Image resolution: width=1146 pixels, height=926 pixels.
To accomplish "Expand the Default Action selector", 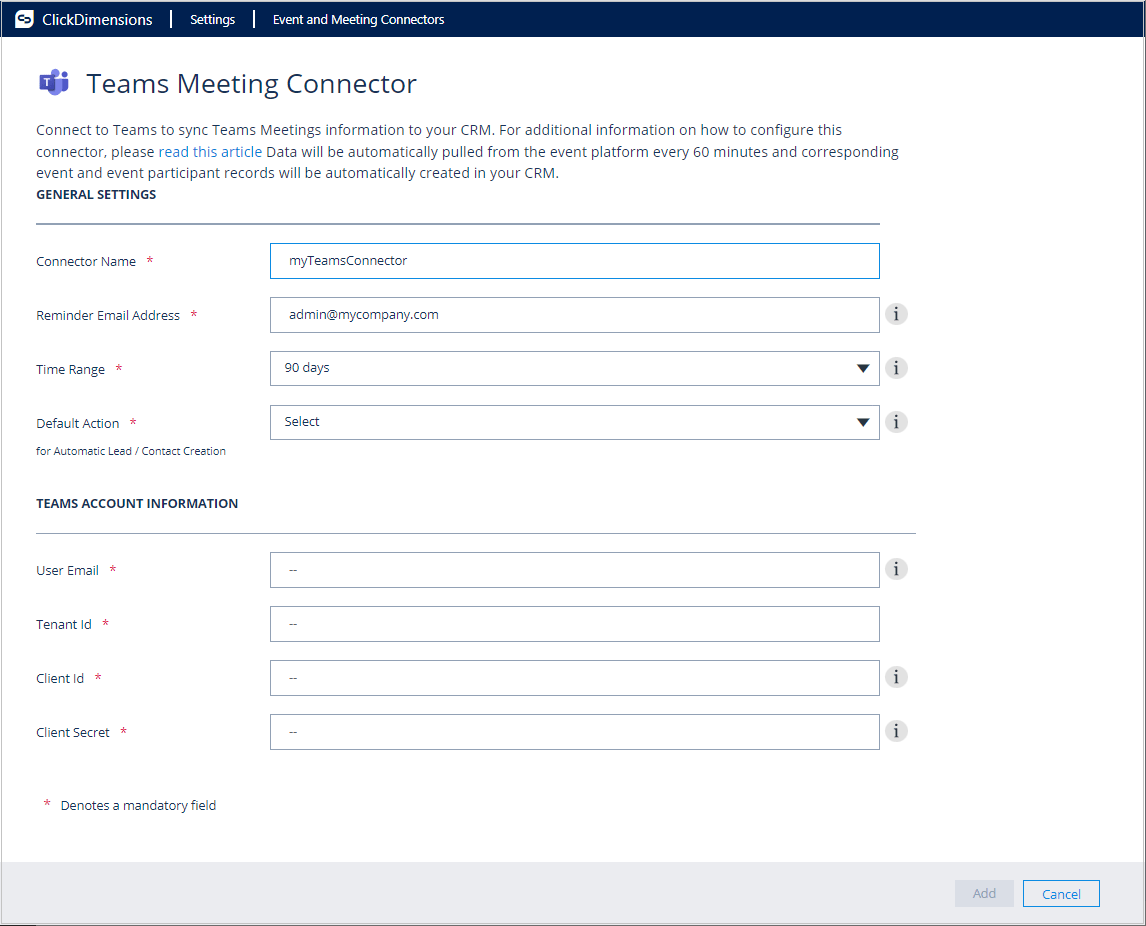I will click(863, 422).
